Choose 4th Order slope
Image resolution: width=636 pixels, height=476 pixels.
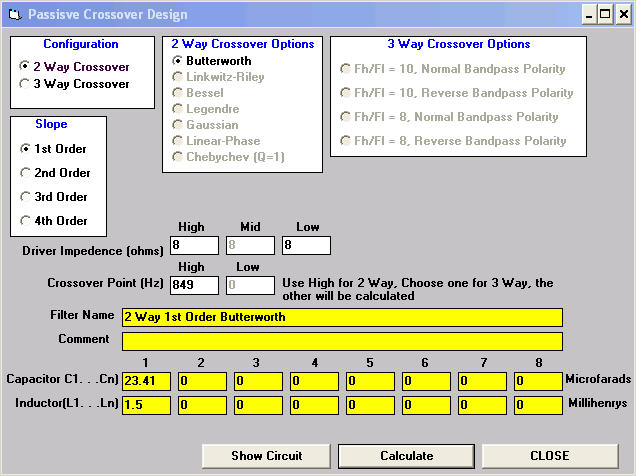point(54,221)
